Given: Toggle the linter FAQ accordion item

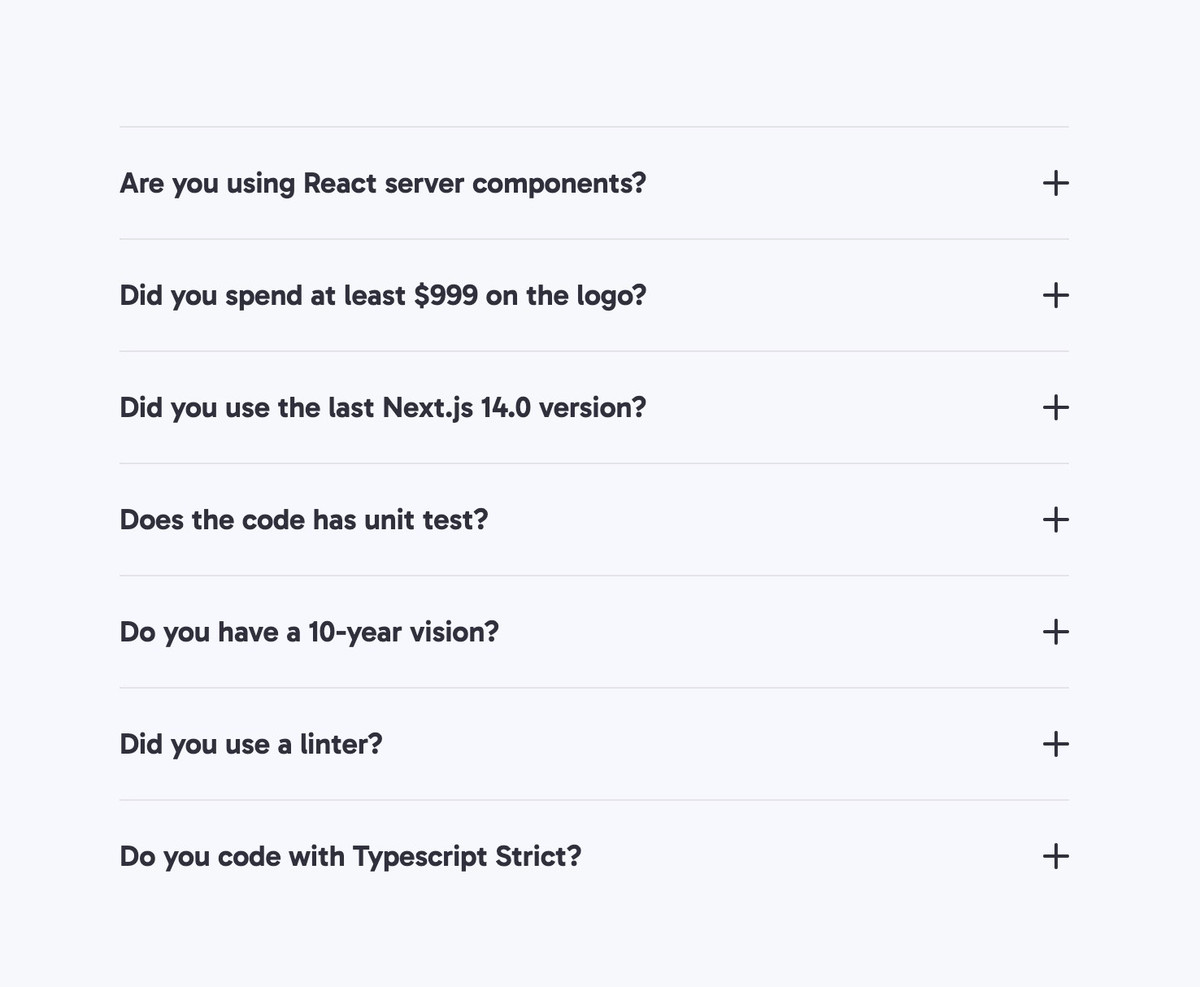Looking at the screenshot, I should (x=594, y=743).
